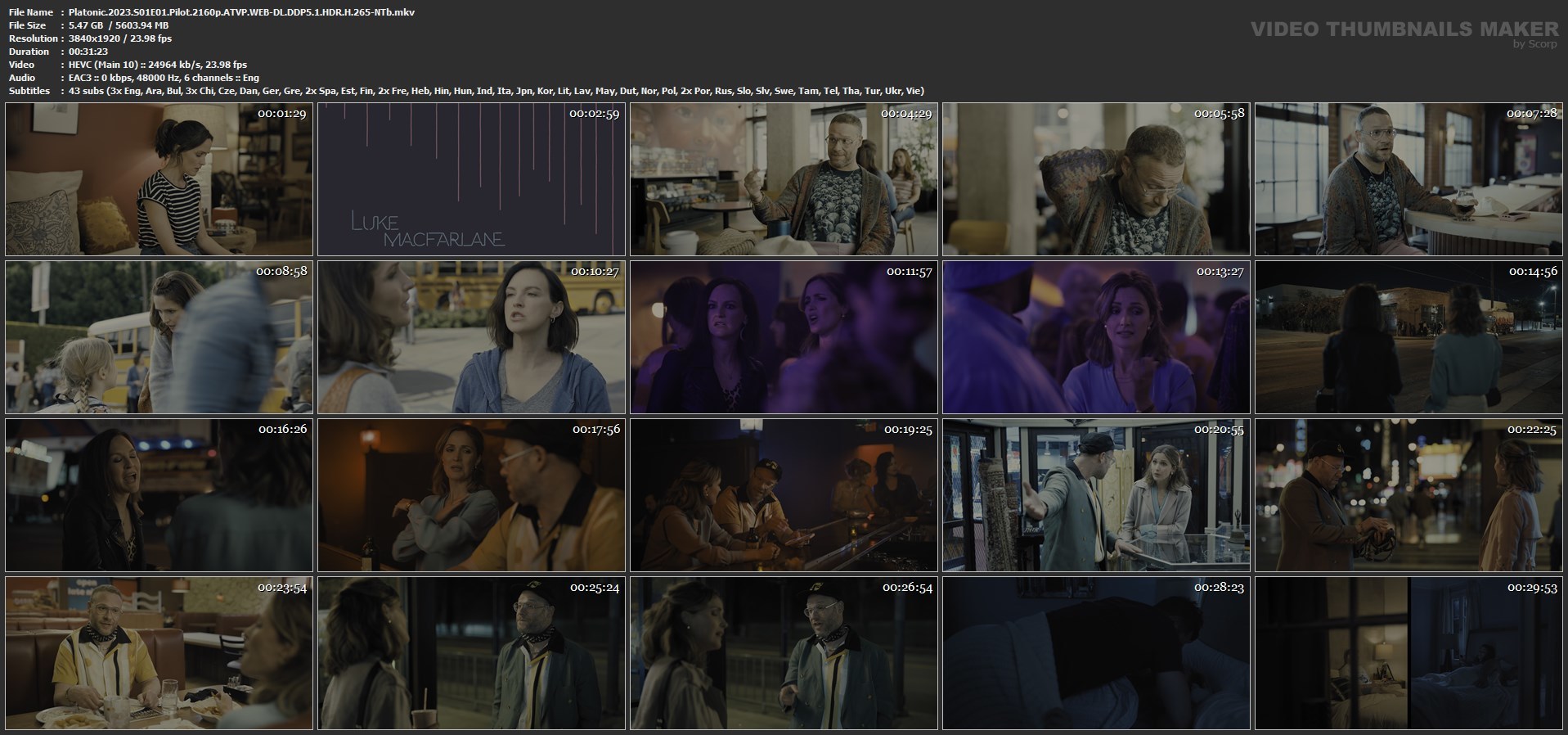Open the night street thumbnail 00:14:56
1568x735 pixels.
click(x=1409, y=337)
